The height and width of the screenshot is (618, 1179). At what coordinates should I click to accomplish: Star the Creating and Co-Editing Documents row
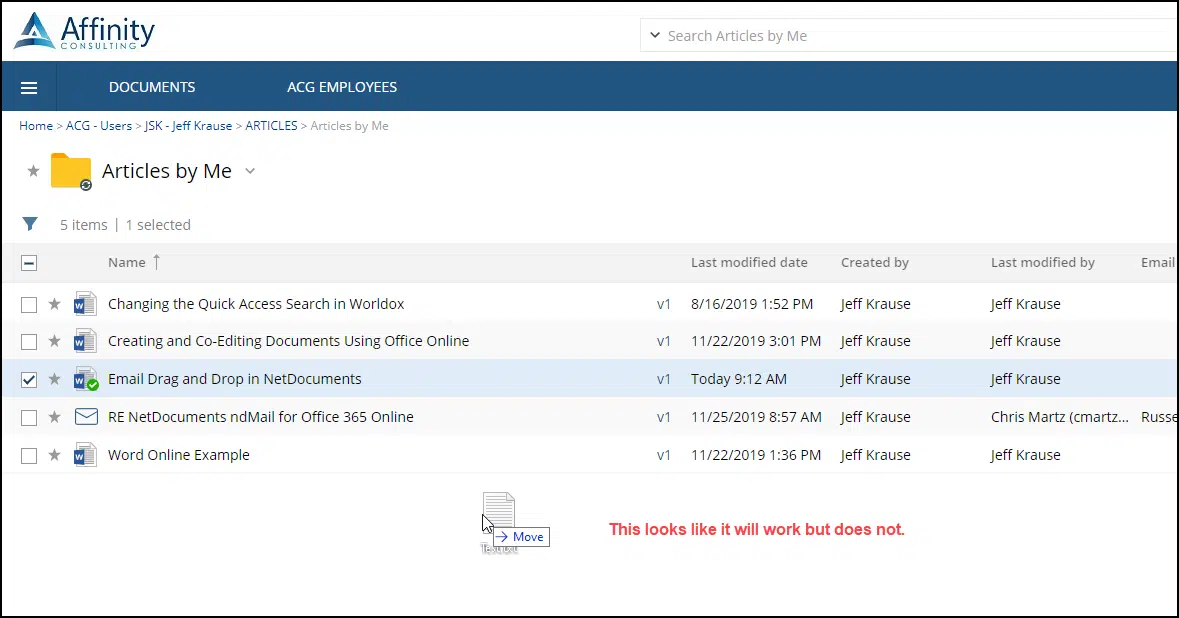tap(54, 341)
